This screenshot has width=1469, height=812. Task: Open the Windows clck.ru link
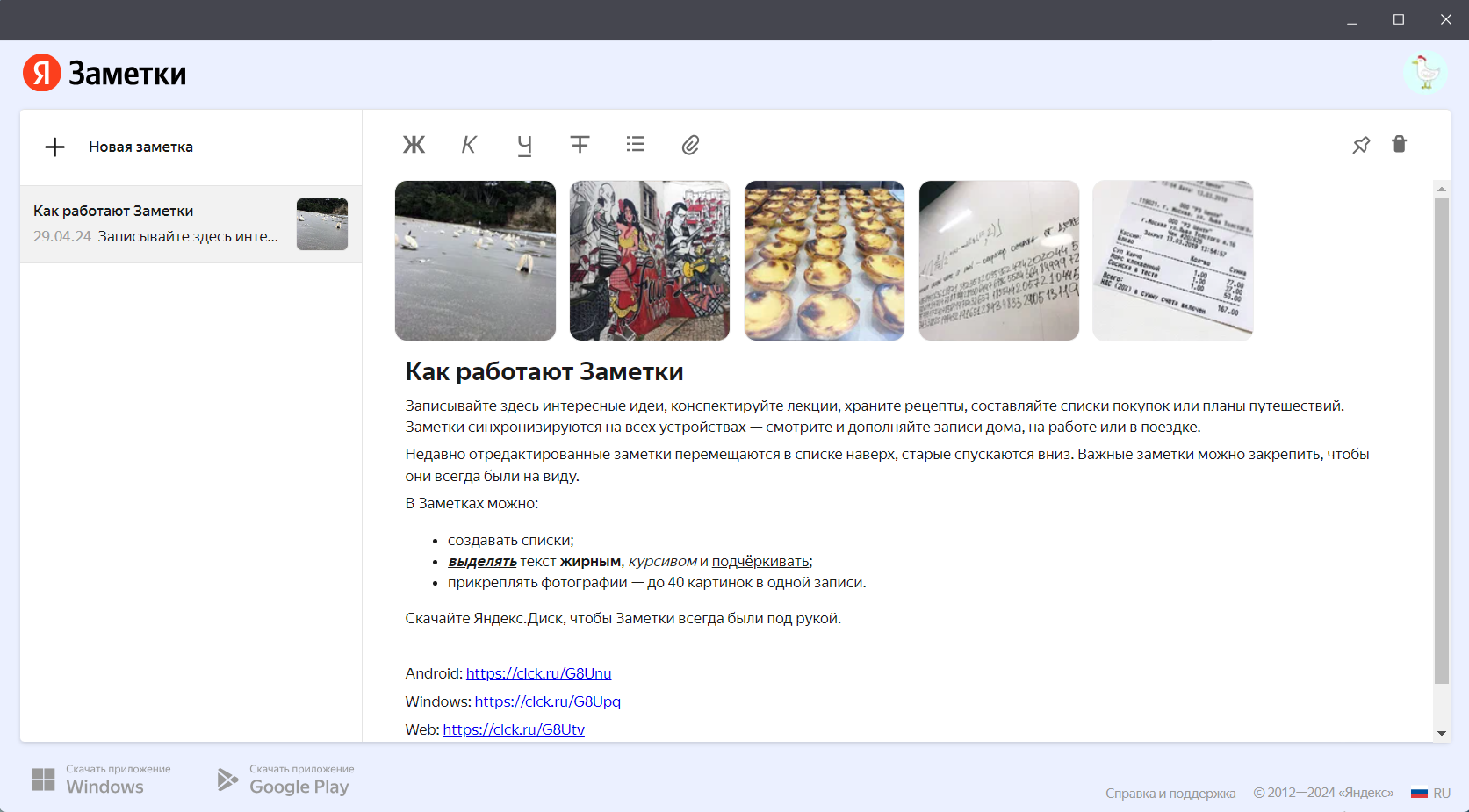click(x=547, y=701)
